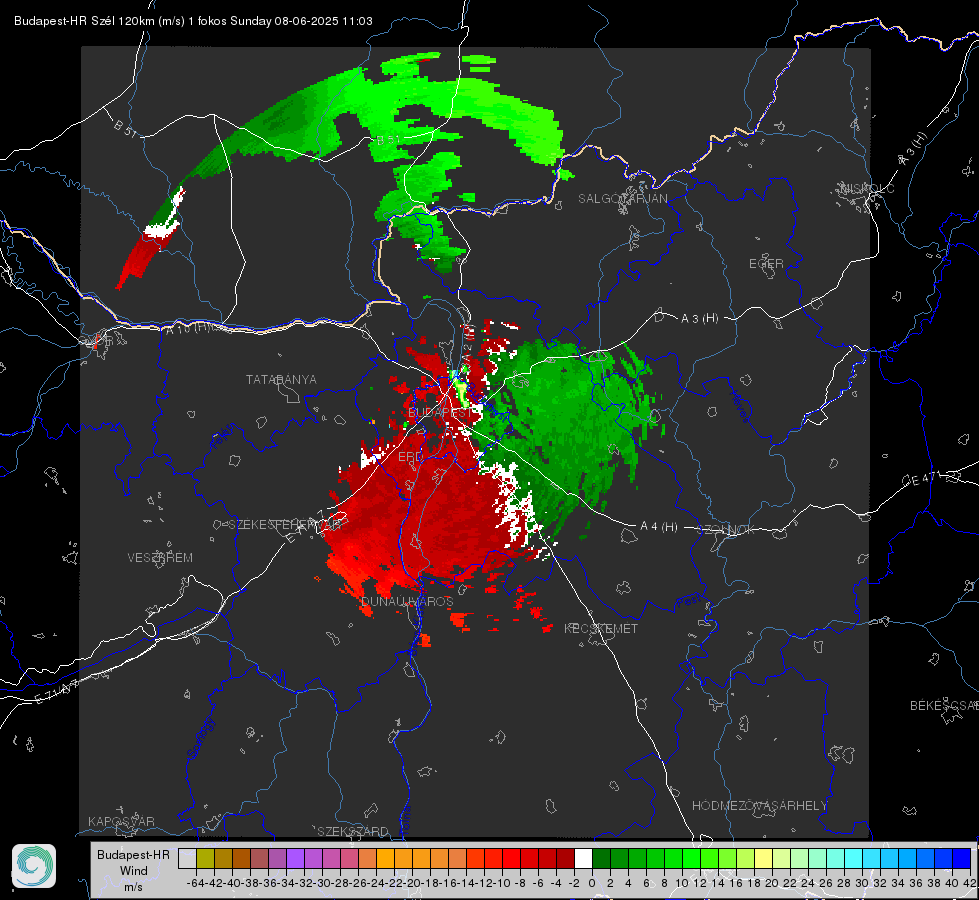
Task: Click the VESZPRÉM city label
Action: [x=160, y=557]
